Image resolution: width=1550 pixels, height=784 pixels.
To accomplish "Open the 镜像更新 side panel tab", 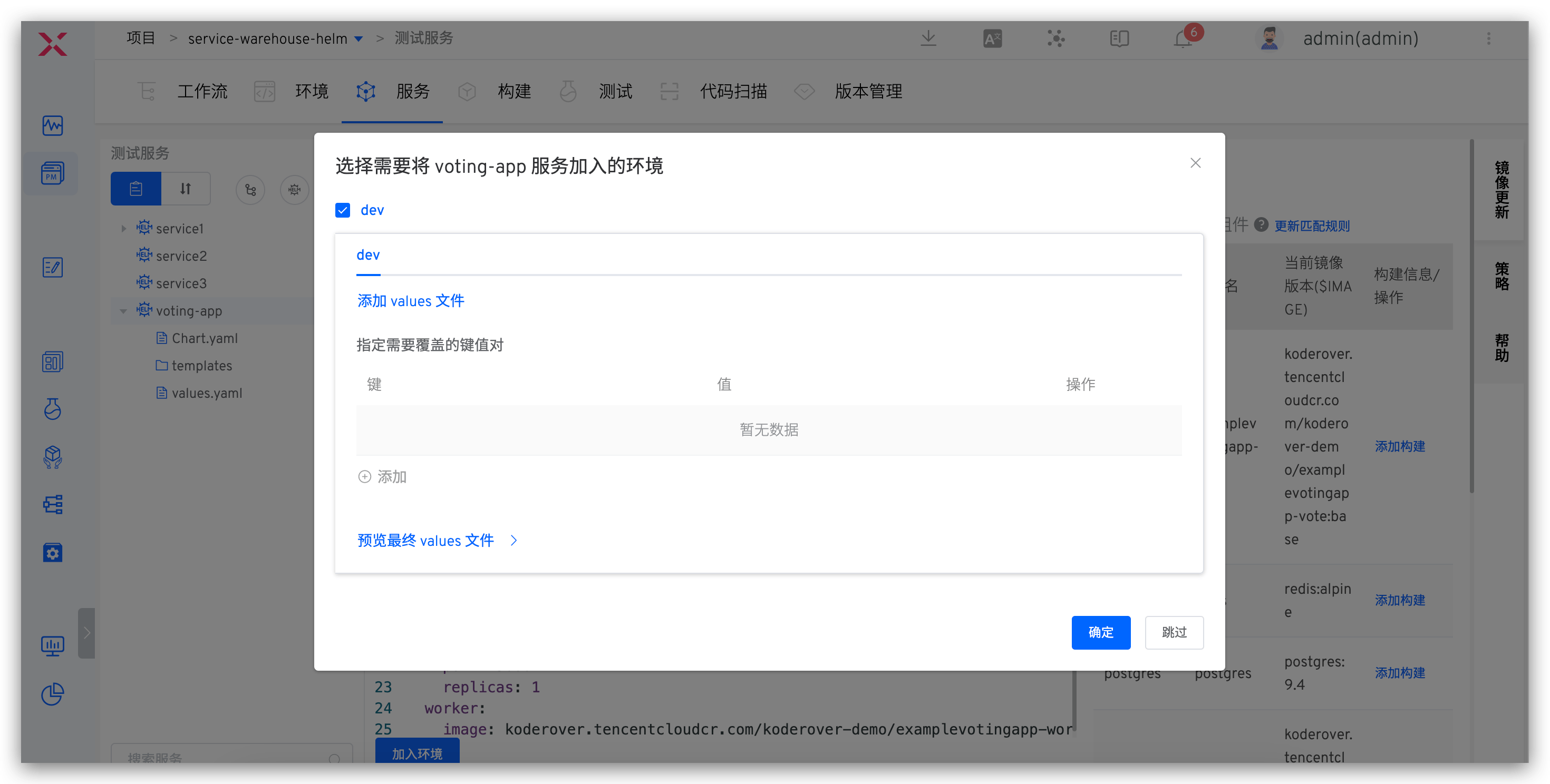I will [1501, 189].
